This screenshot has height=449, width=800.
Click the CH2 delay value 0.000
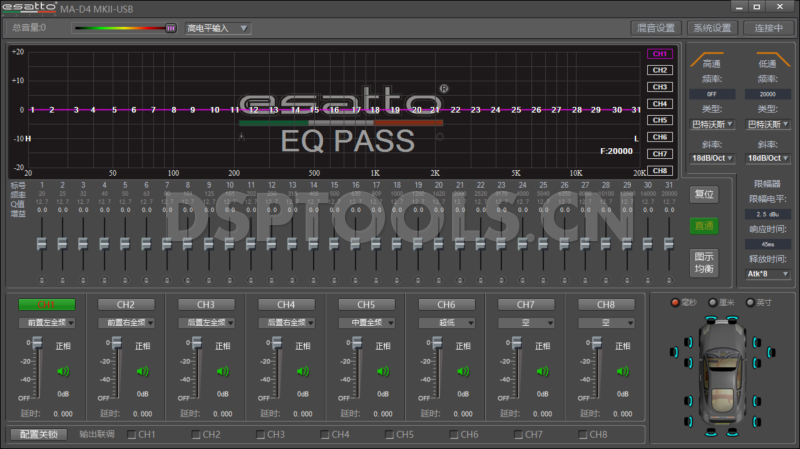[x=142, y=414]
